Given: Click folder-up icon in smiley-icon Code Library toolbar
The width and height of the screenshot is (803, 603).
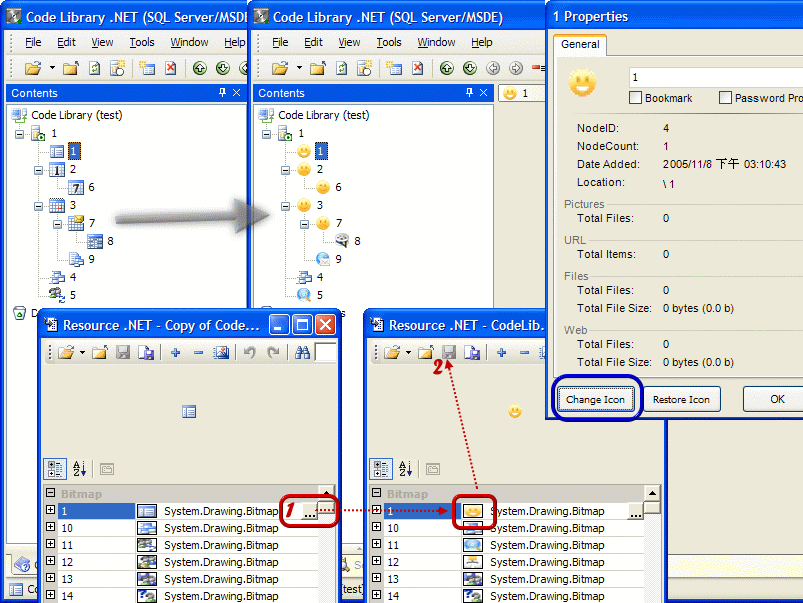Looking at the screenshot, I should [318, 68].
